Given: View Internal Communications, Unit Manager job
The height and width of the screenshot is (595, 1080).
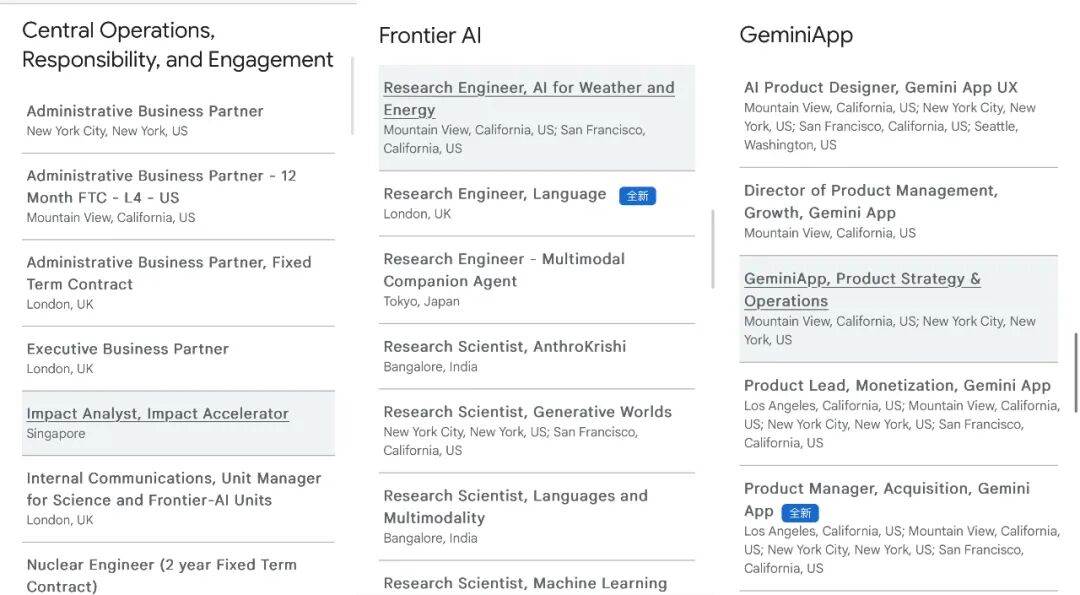Looking at the screenshot, I should pyautogui.click(x=173, y=489).
